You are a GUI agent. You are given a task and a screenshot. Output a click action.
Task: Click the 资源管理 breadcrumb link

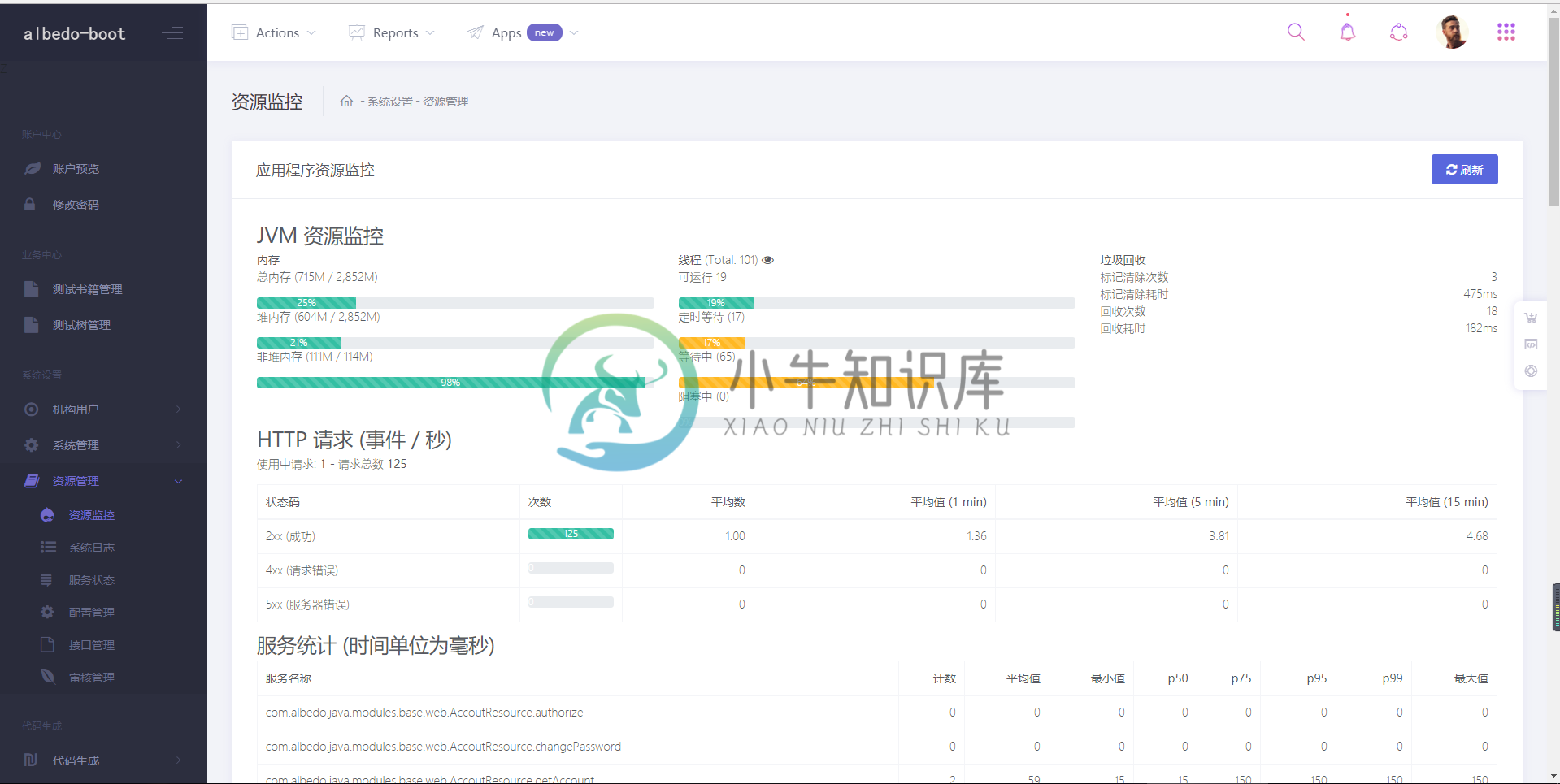tap(445, 102)
